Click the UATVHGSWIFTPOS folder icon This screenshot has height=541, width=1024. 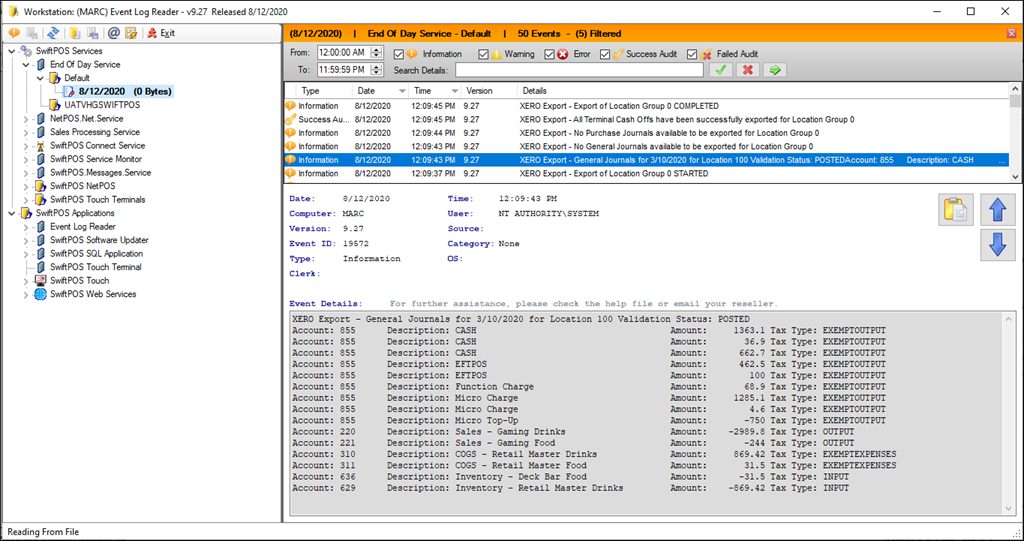tap(55, 105)
